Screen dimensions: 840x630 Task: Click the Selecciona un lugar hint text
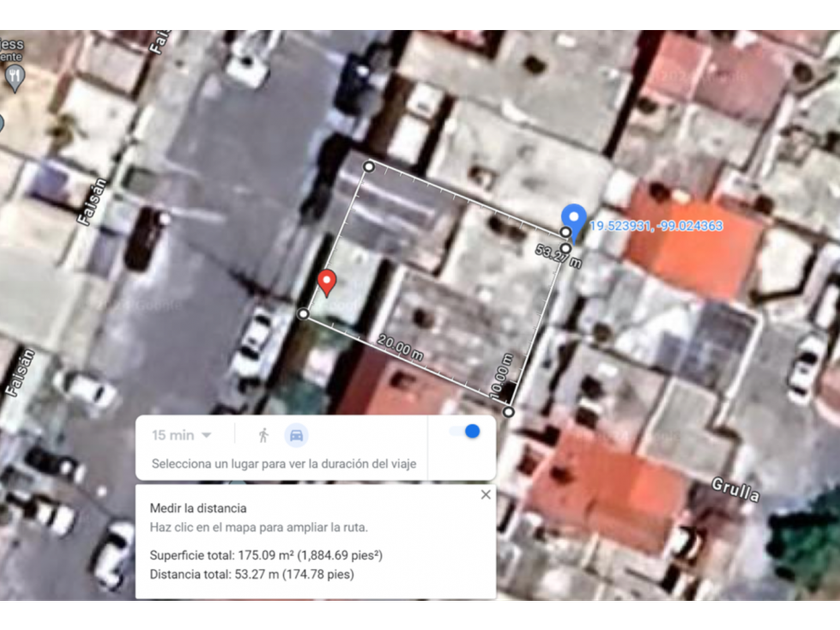pyautogui.click(x=290, y=464)
